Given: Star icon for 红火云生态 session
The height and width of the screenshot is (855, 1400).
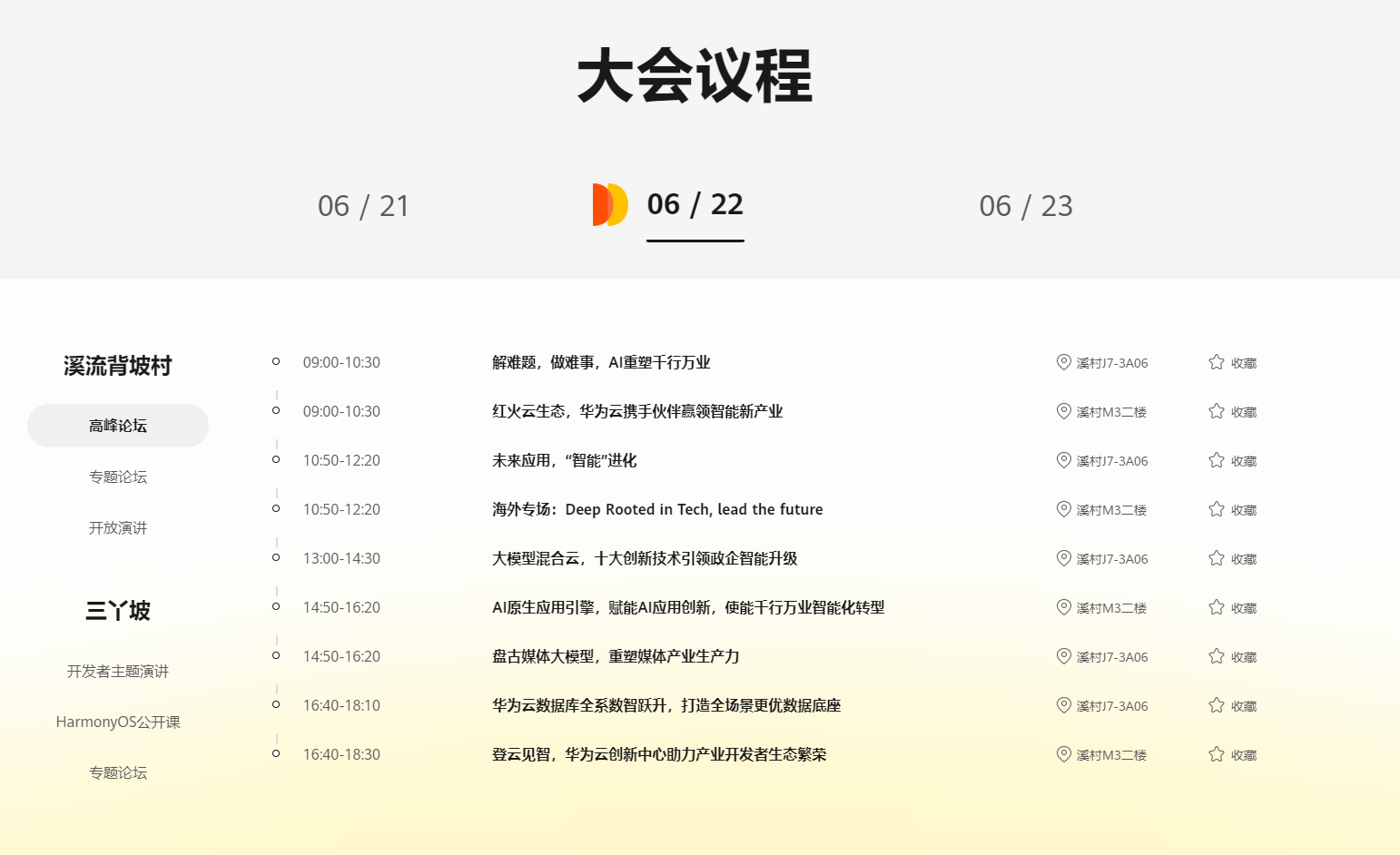Looking at the screenshot, I should tap(1217, 411).
